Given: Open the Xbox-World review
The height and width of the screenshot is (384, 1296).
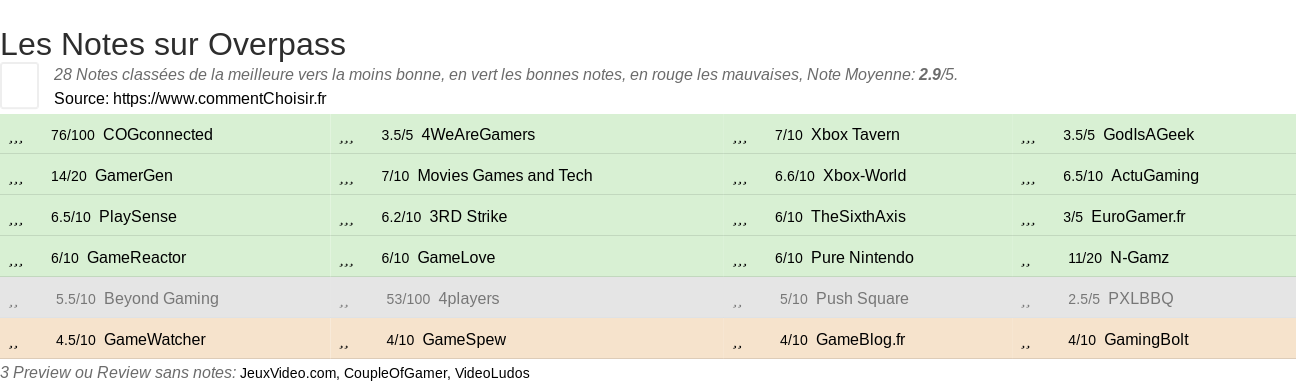Looking at the screenshot, I should point(864,176).
